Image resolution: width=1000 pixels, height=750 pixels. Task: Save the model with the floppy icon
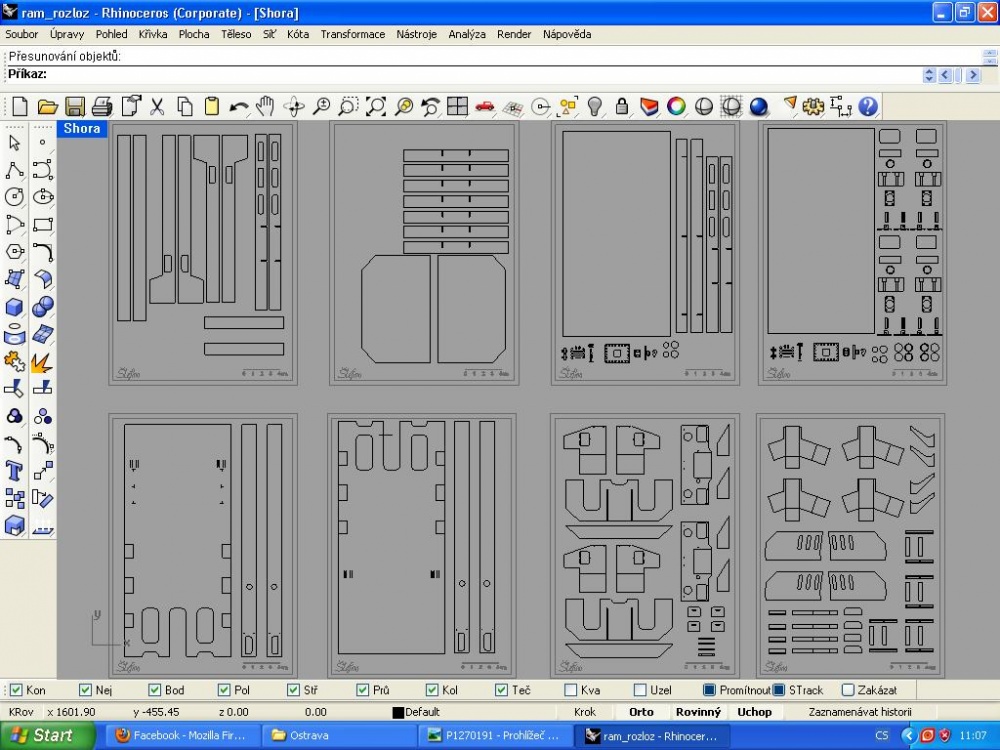75,107
